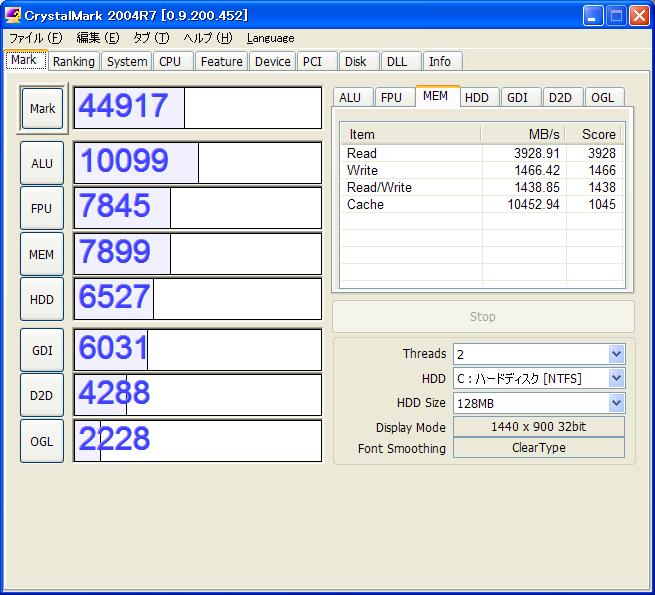The image size is (655, 595).
Task: Select the Cache row in results table
Action: (482, 204)
